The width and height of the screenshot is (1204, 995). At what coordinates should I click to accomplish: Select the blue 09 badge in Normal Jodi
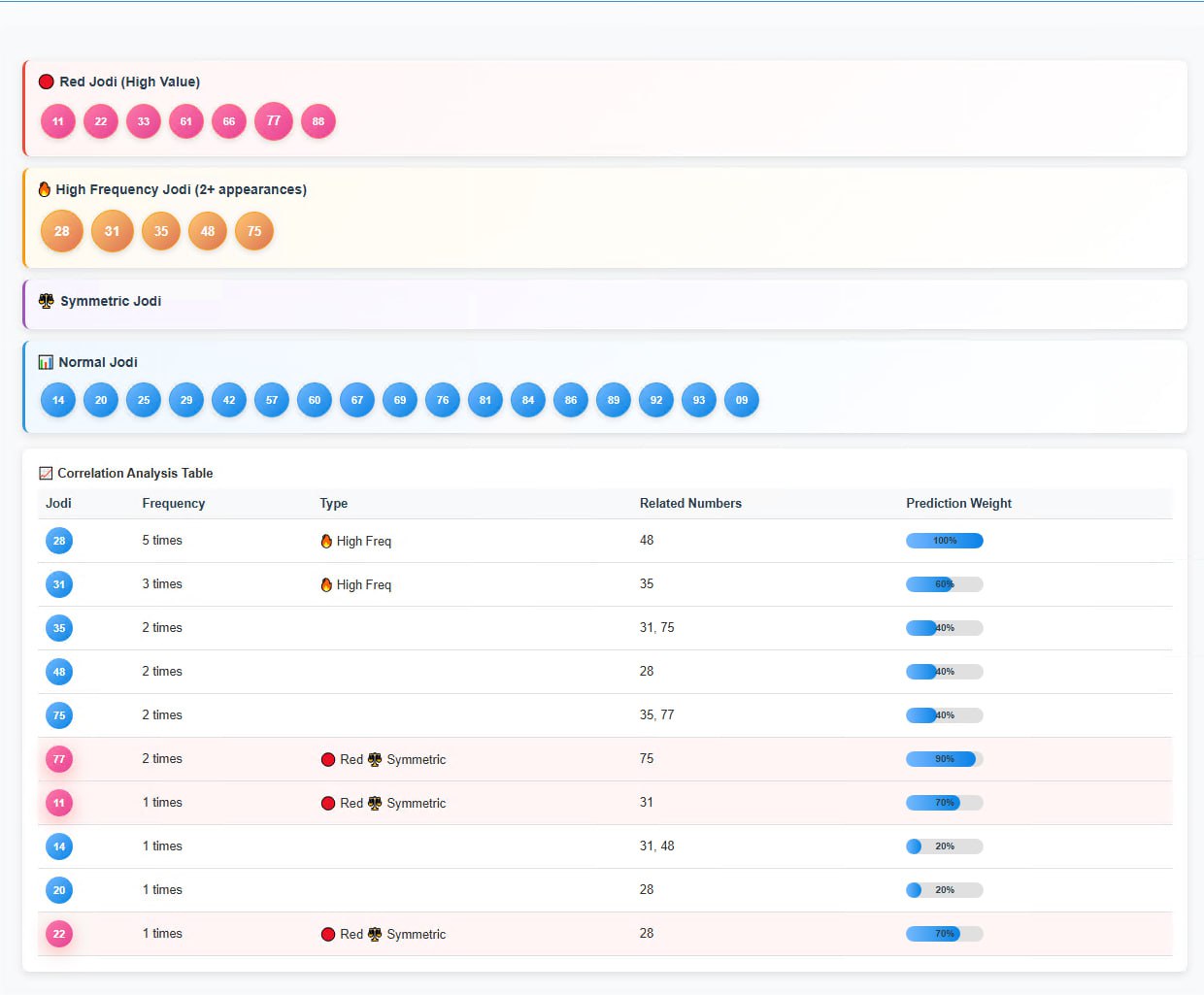coord(742,400)
